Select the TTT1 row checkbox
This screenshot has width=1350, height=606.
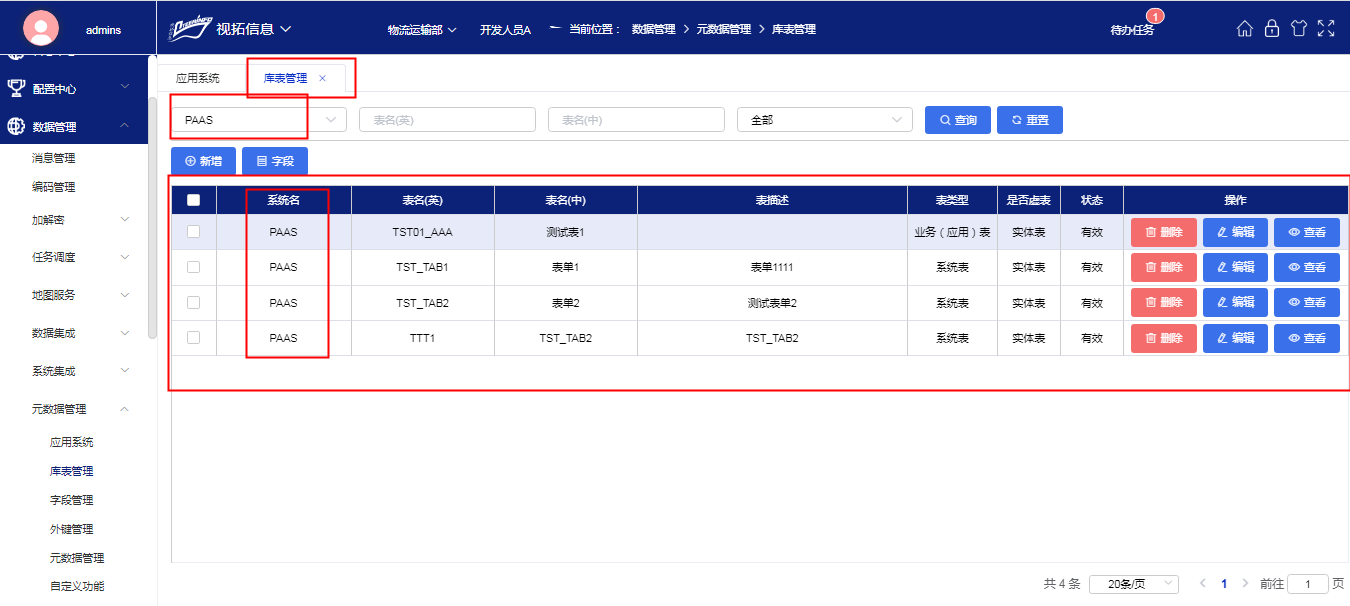pos(194,338)
